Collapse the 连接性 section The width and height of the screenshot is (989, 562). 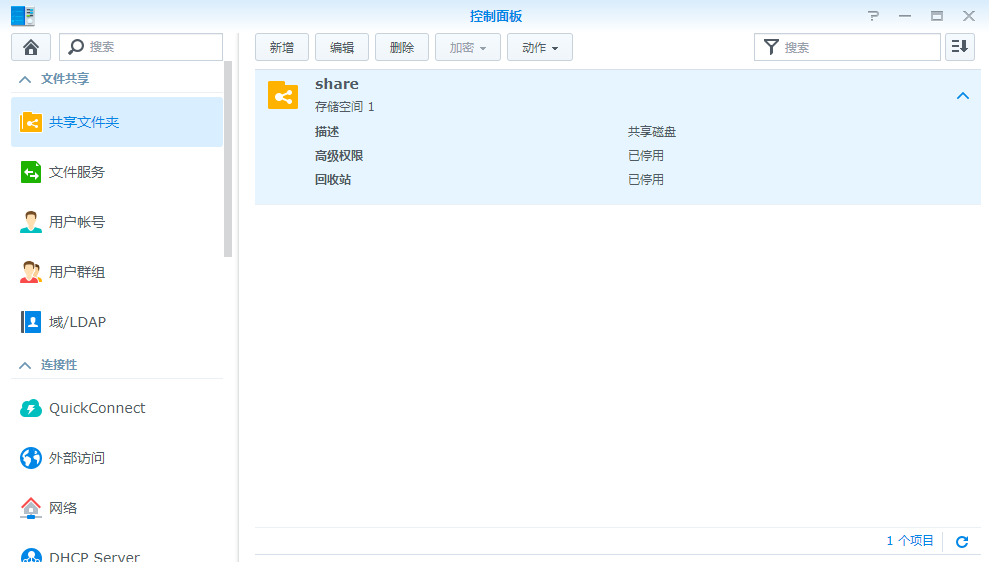25,365
